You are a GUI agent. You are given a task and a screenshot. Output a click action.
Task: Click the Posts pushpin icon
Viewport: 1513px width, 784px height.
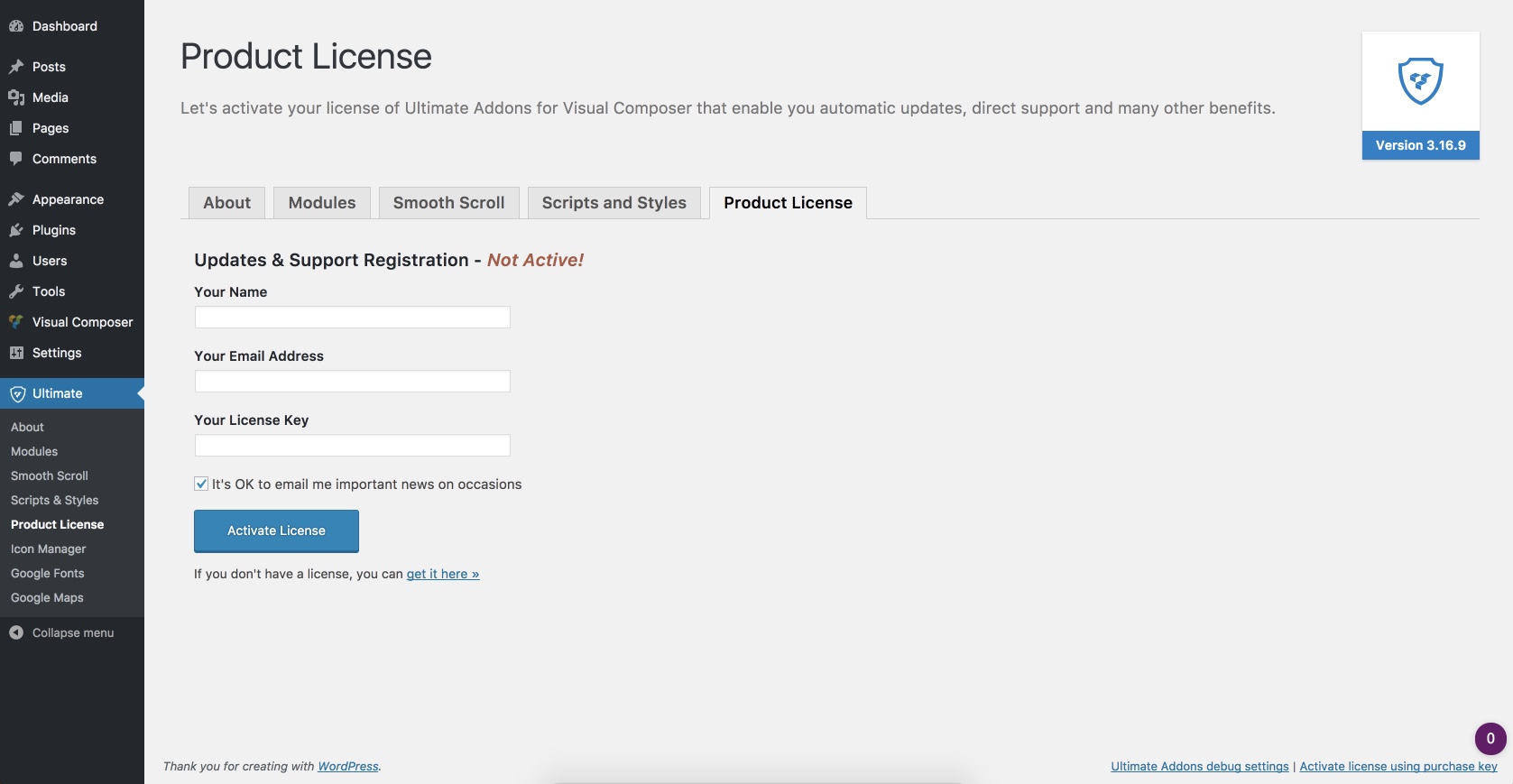[x=16, y=67]
